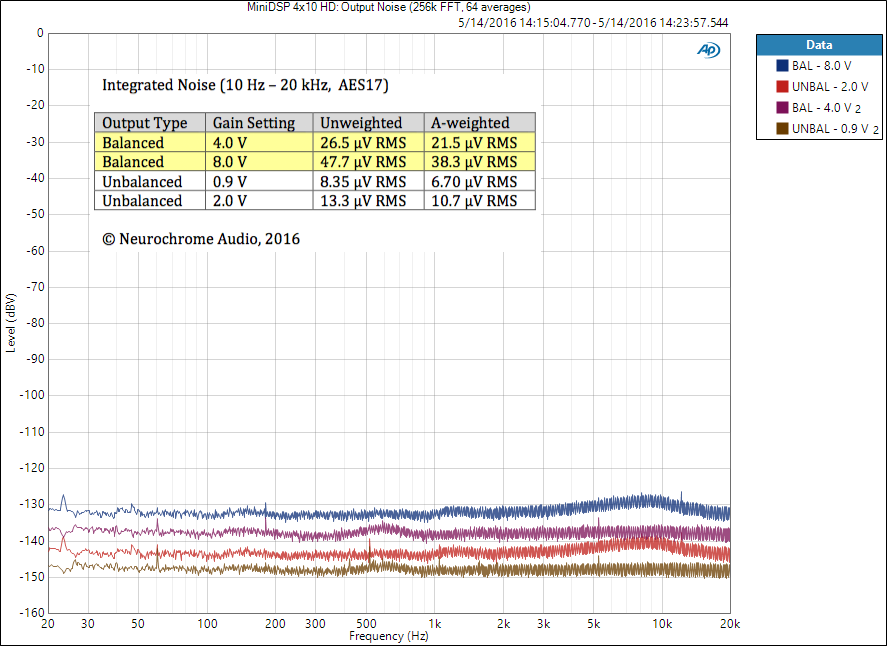This screenshot has height=646, width=887.
Task: Click the Unweighted column header
Action: click(x=368, y=123)
